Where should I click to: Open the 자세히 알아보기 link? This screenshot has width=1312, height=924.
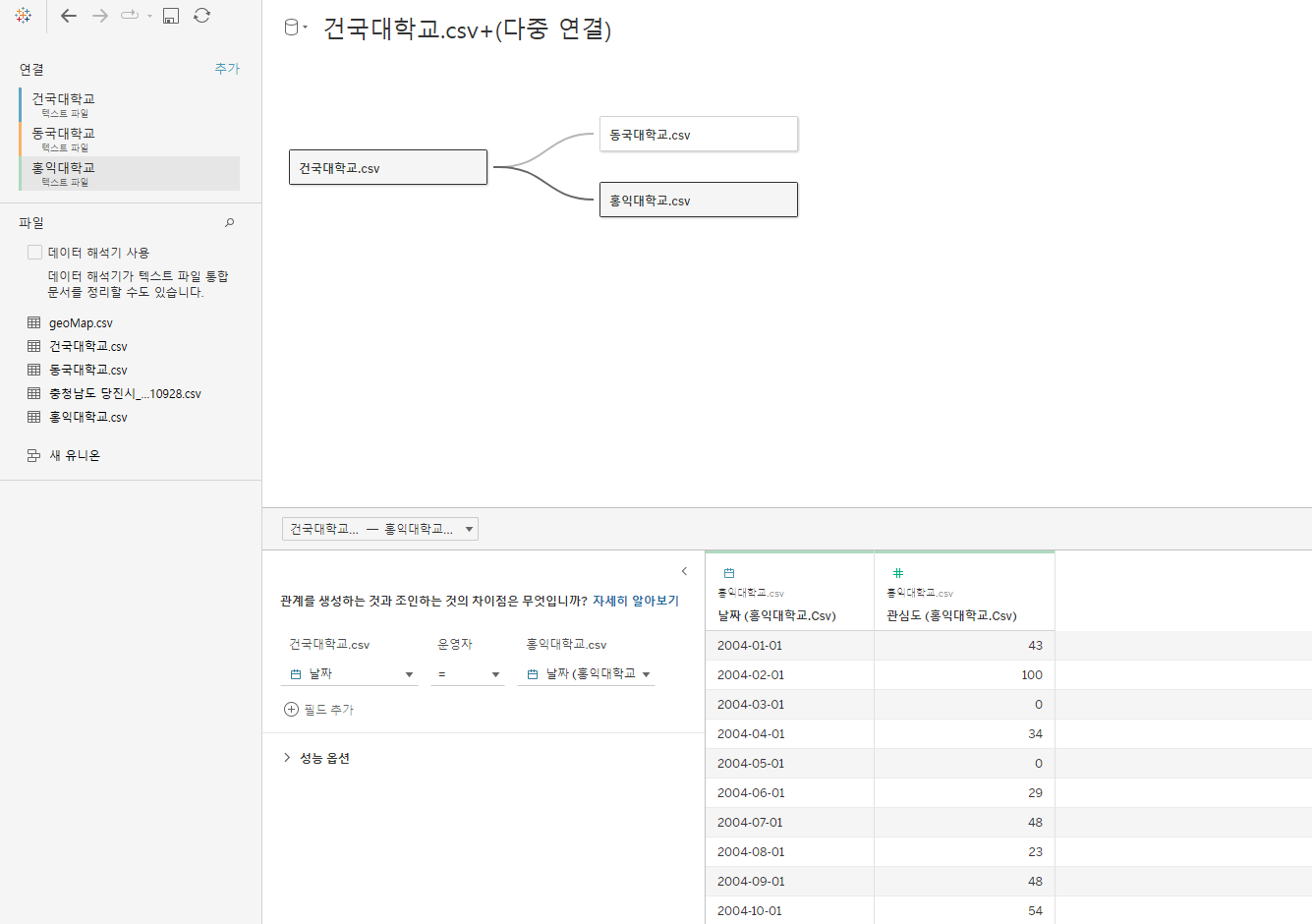click(x=636, y=601)
